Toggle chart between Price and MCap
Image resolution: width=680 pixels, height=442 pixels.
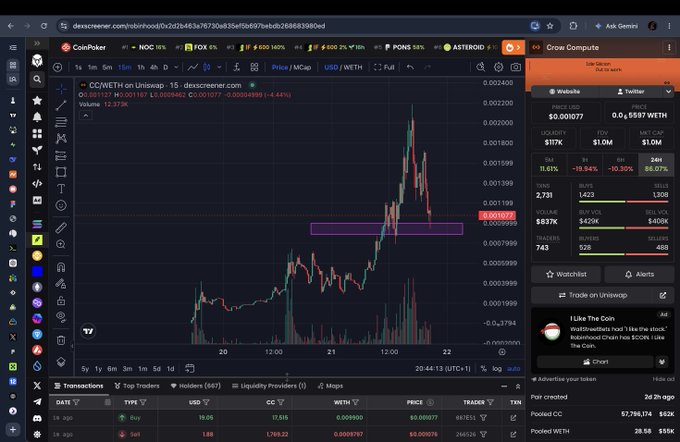[x=291, y=67]
